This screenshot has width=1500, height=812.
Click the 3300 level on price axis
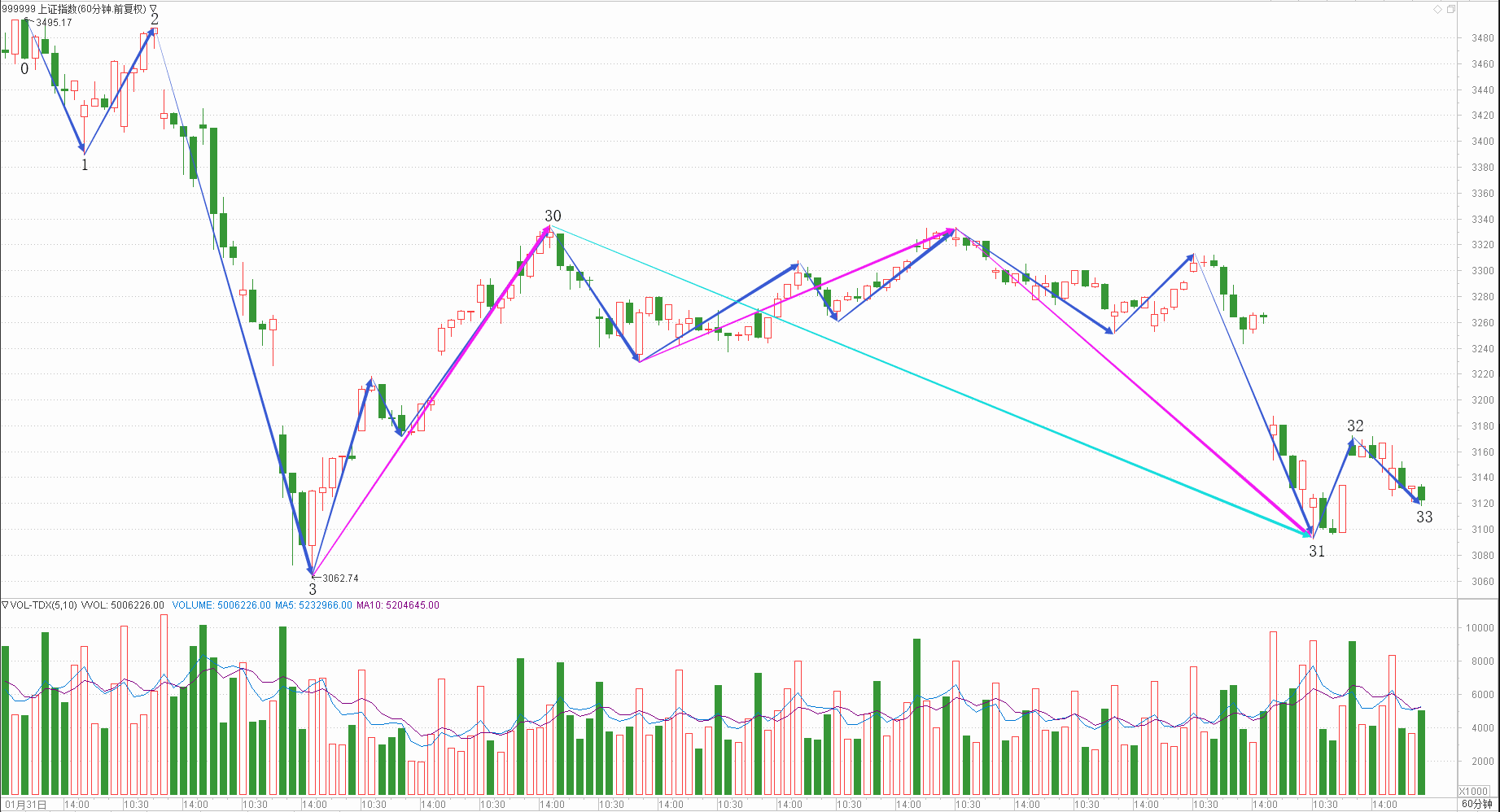[x=1482, y=271]
